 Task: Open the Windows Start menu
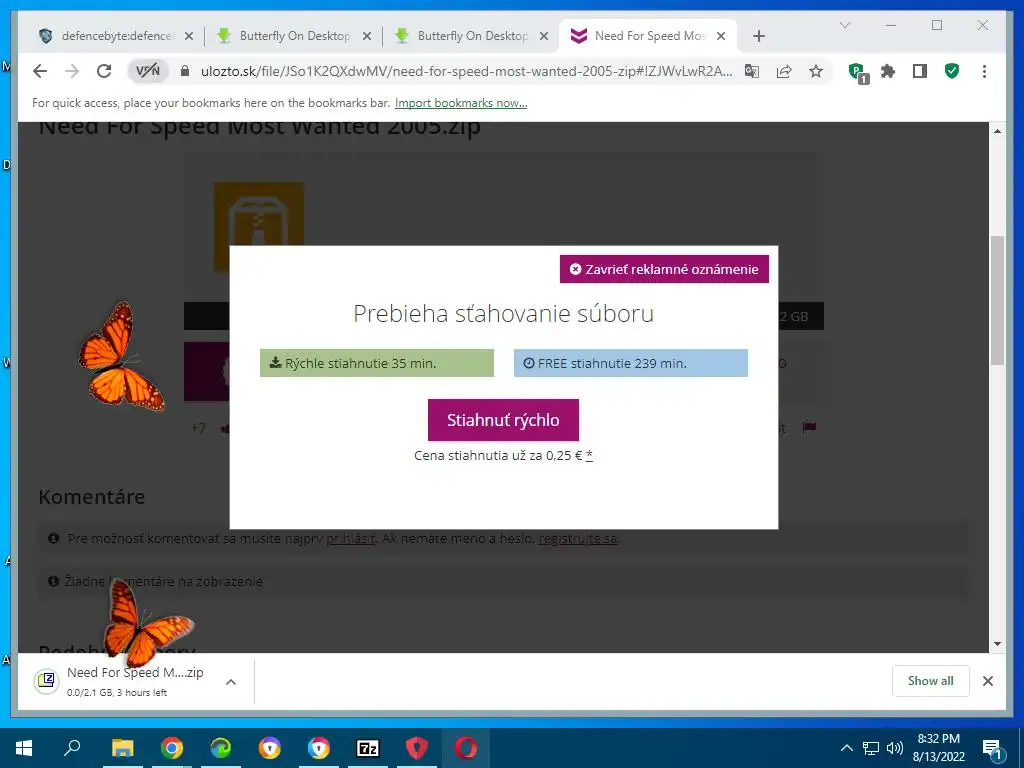(24, 748)
